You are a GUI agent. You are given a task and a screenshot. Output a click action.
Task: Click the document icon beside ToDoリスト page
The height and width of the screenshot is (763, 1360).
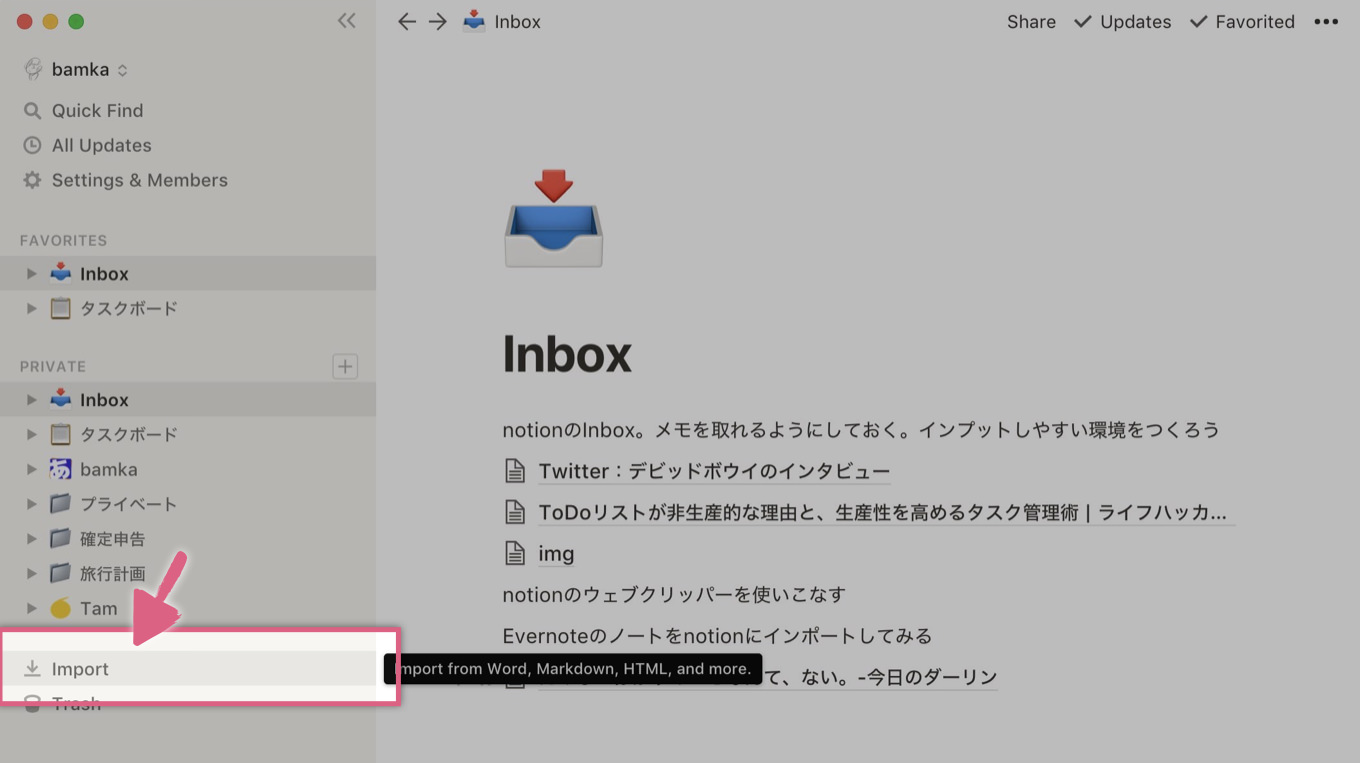[x=515, y=512]
